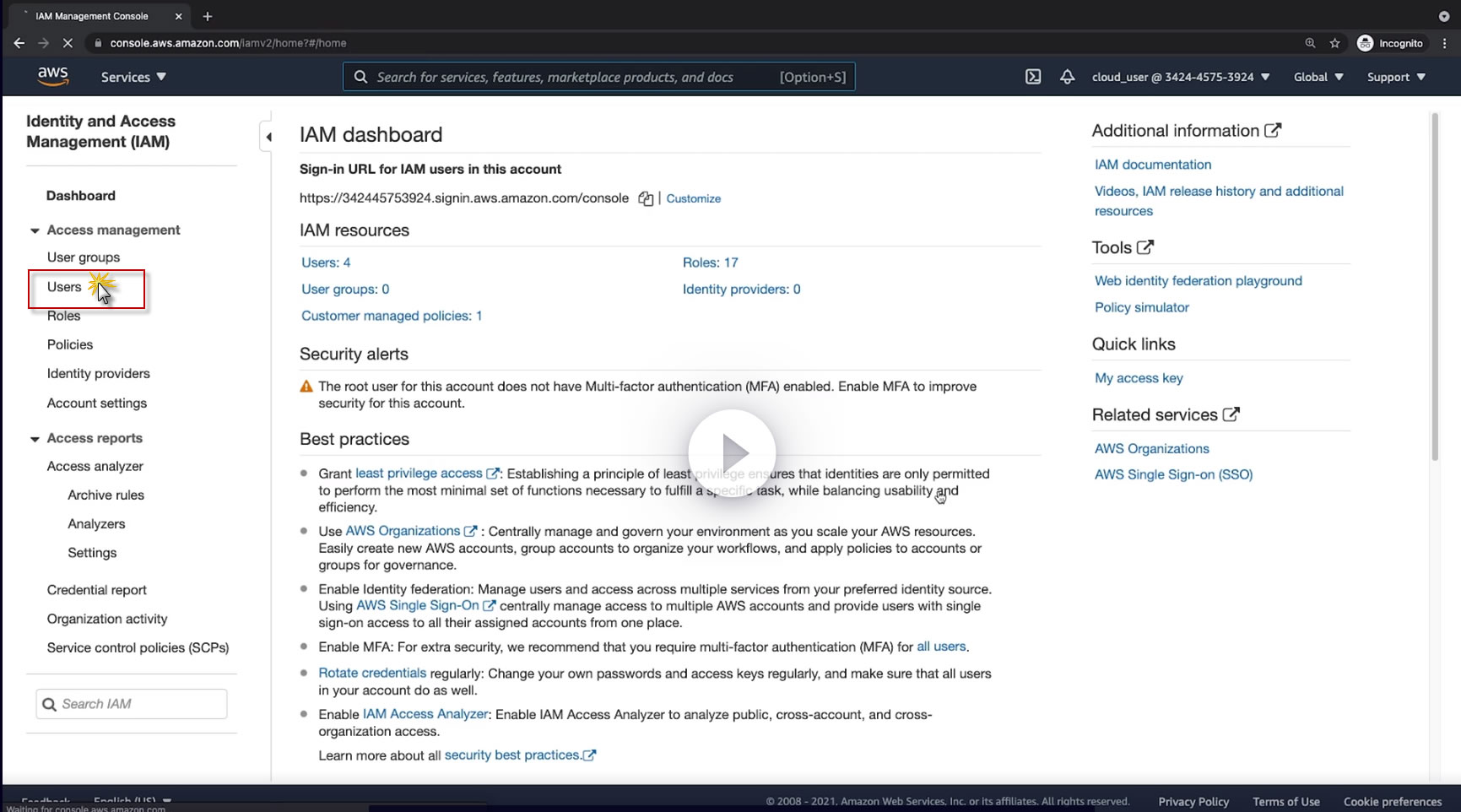Open Access analyzer in the sidebar
Image resolution: width=1461 pixels, height=812 pixels.
(95, 466)
